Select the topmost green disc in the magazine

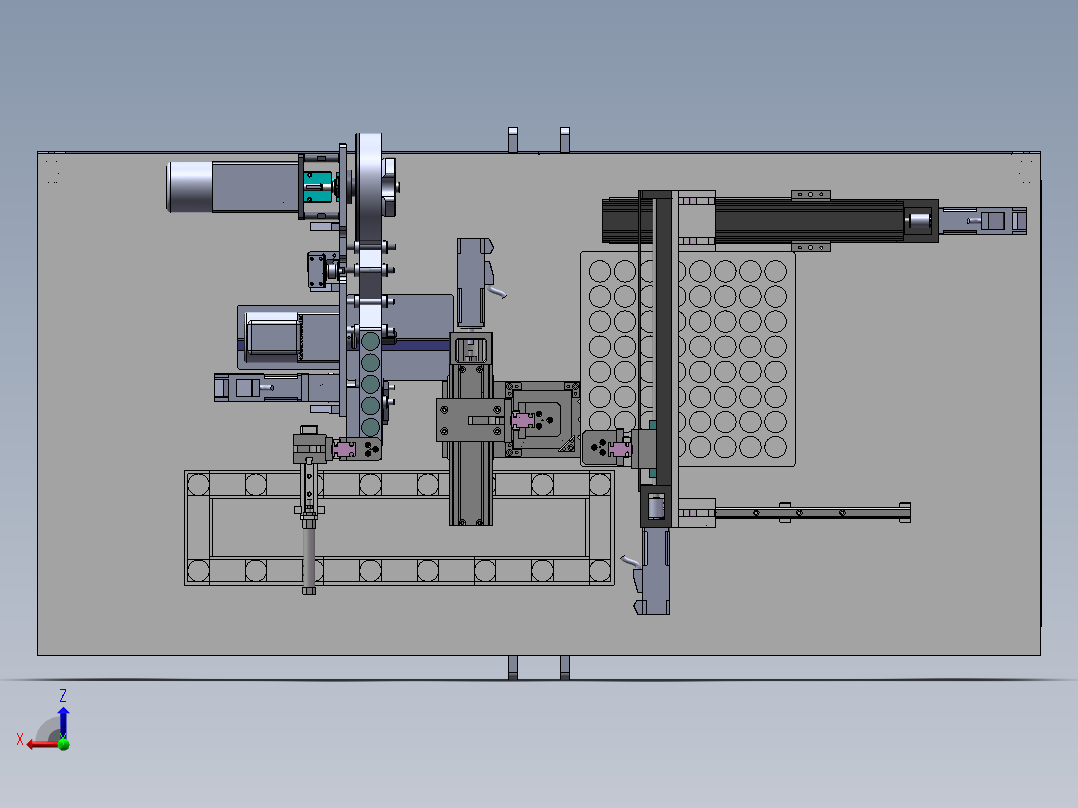pyautogui.click(x=371, y=341)
